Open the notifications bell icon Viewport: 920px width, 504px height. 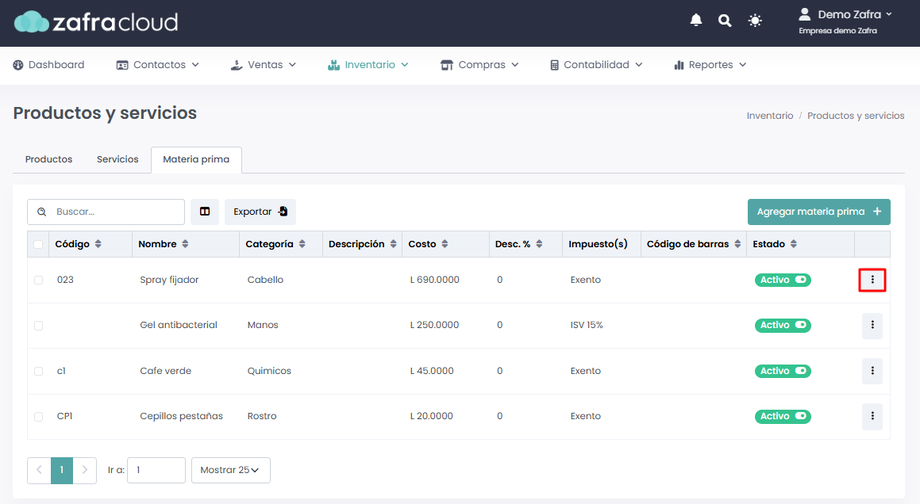[x=696, y=20]
